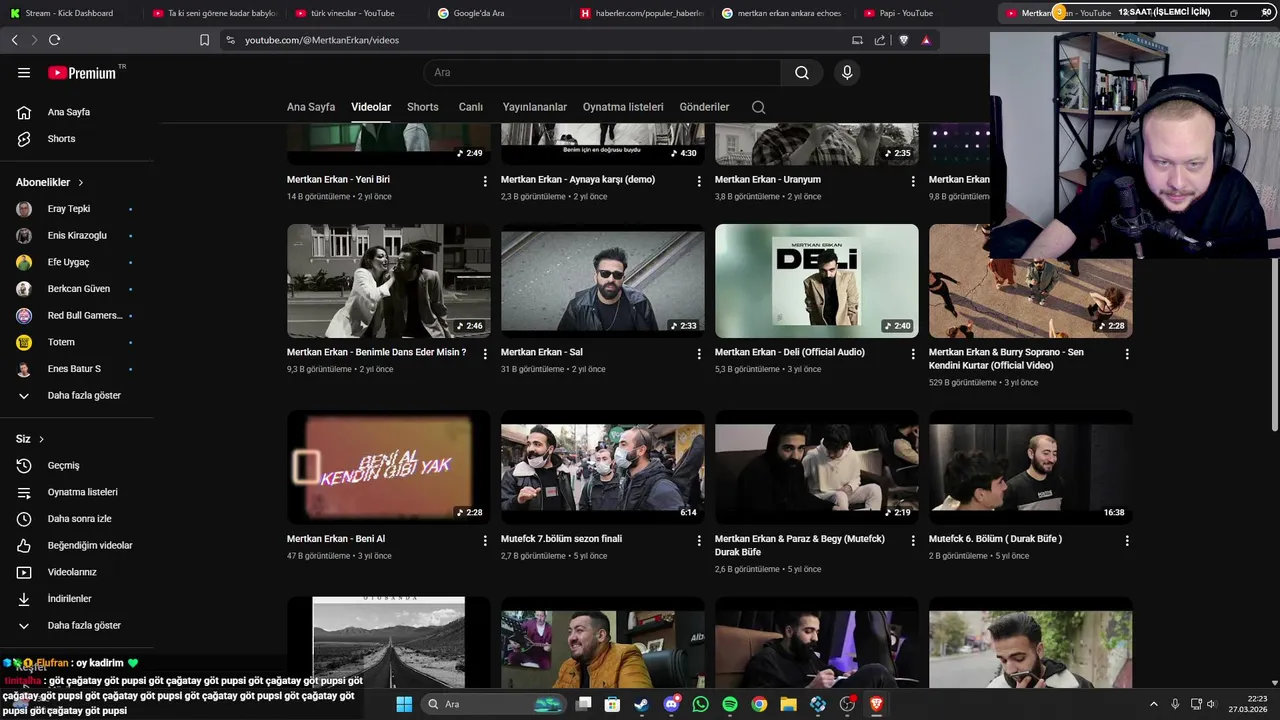Reload the page
The height and width of the screenshot is (720, 1280).
click(x=54, y=40)
